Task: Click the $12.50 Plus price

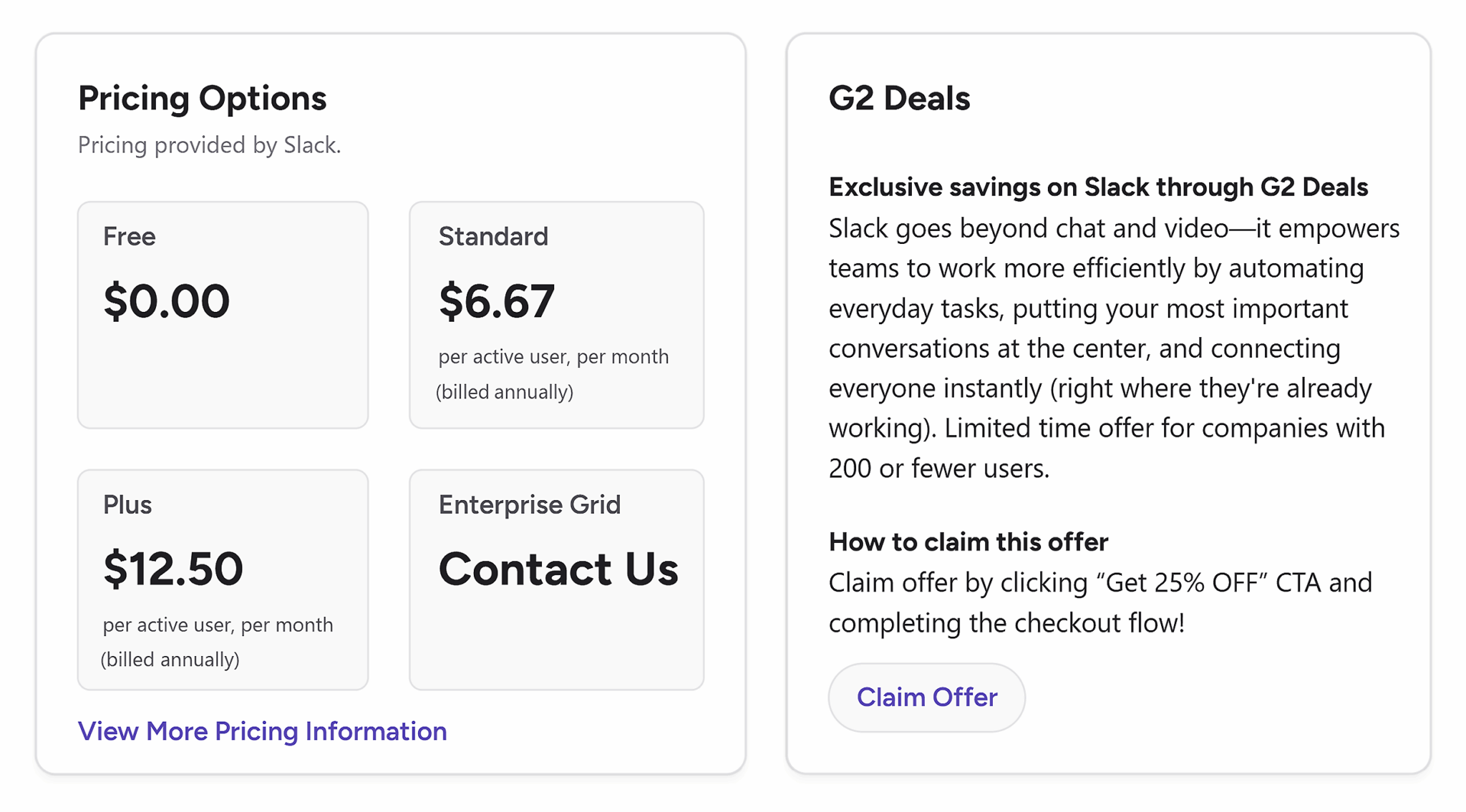Action: pyautogui.click(x=172, y=567)
